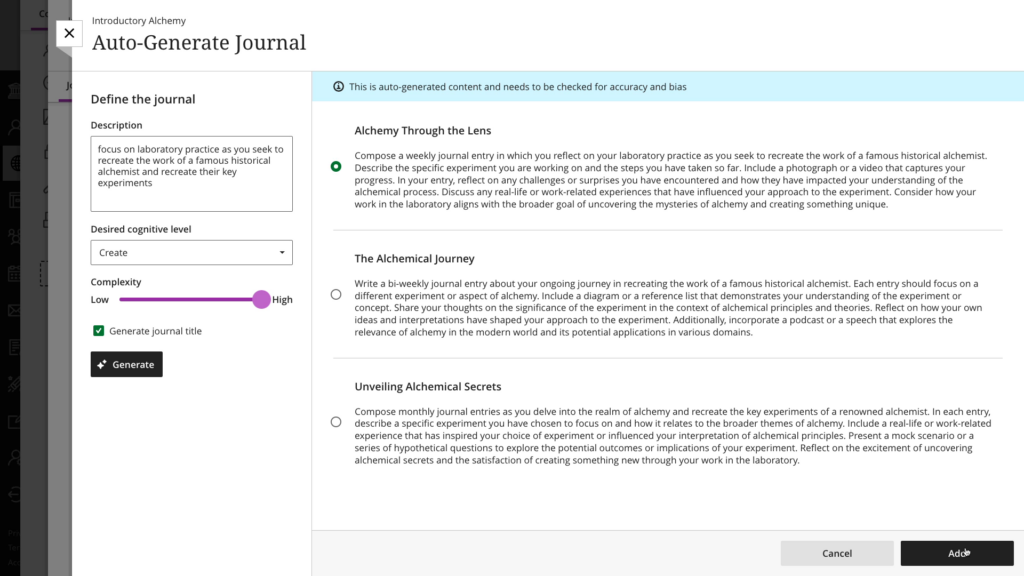Click the Low label of complexity slider
The image size is (1024, 576).
99,300
